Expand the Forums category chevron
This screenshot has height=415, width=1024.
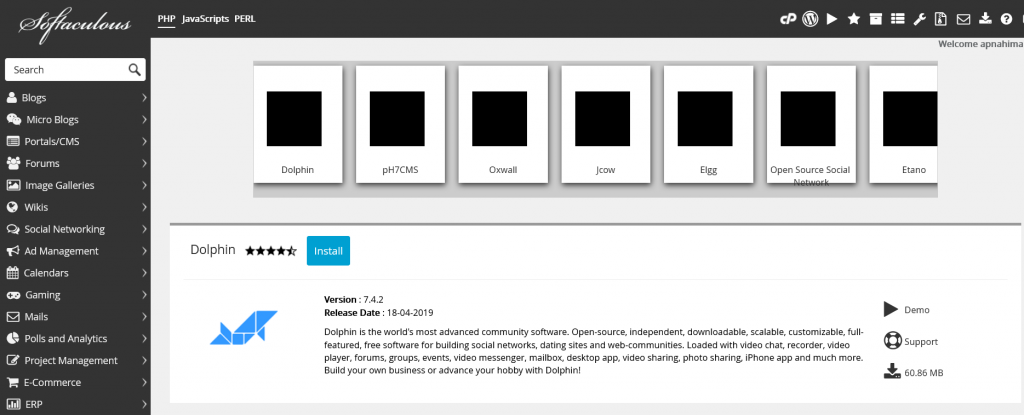click(x=144, y=163)
